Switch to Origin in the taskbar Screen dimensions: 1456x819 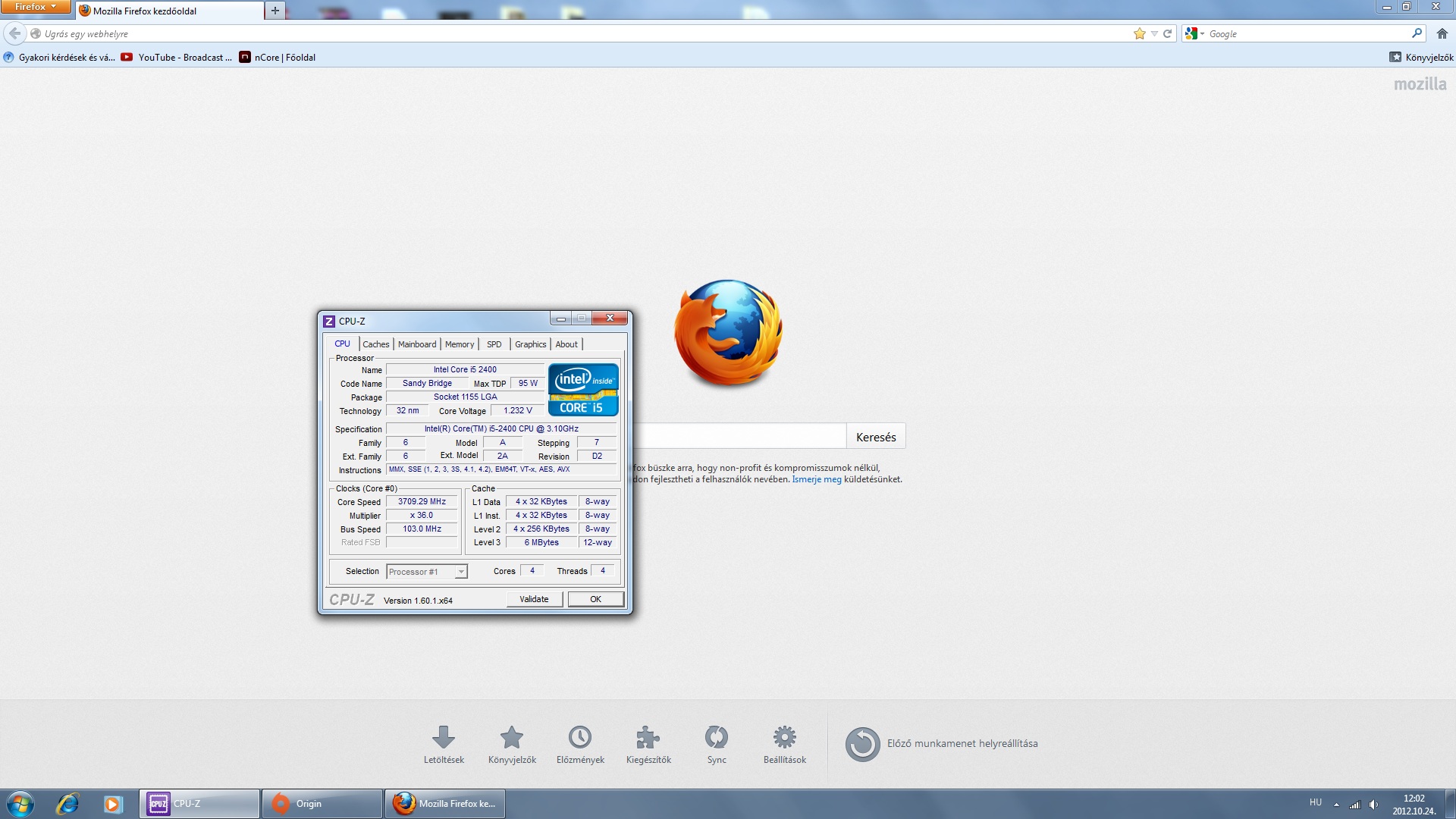322,804
